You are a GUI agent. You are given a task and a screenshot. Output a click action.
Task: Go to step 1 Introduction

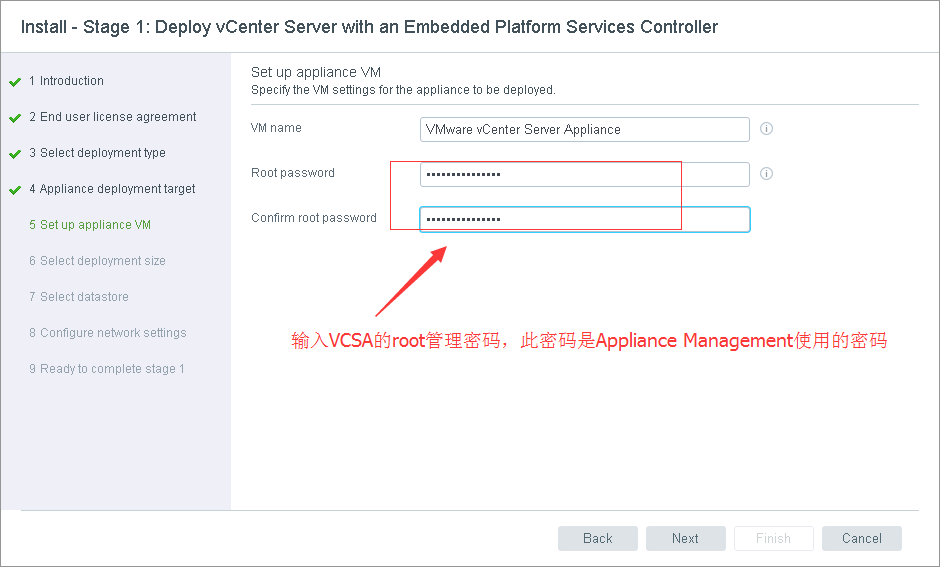click(66, 81)
